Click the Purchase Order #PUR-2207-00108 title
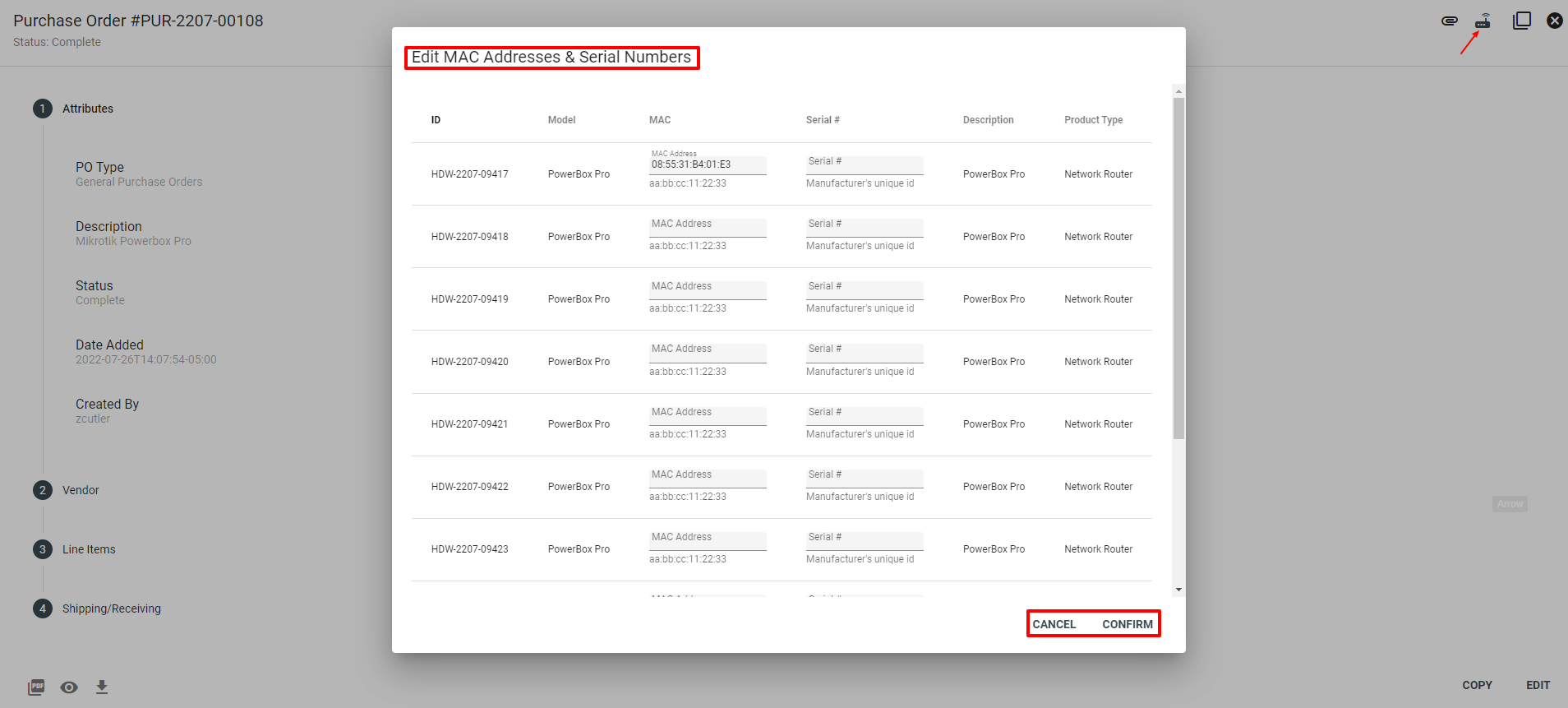 [x=138, y=21]
